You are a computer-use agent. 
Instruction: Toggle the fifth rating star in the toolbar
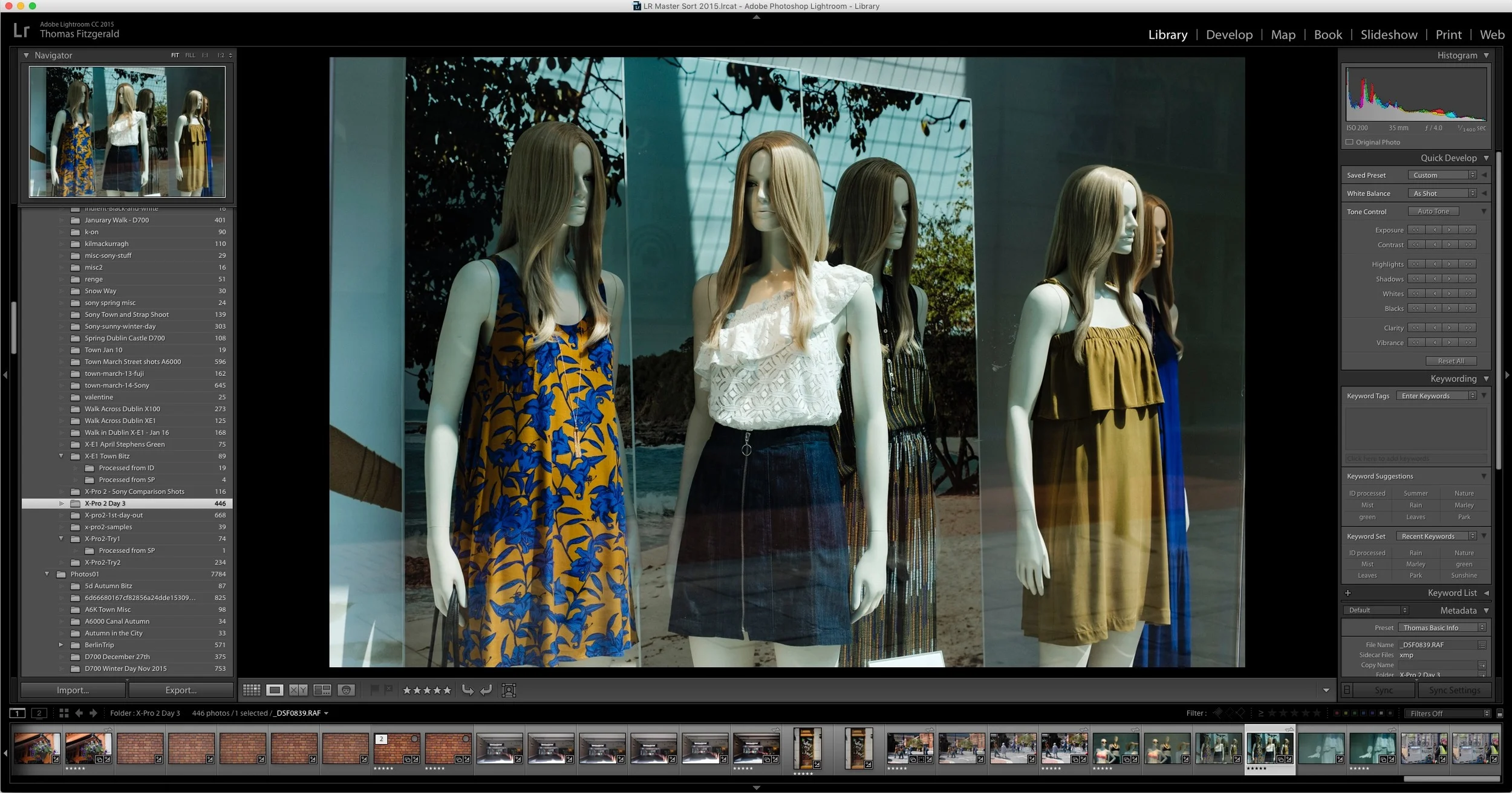click(447, 690)
